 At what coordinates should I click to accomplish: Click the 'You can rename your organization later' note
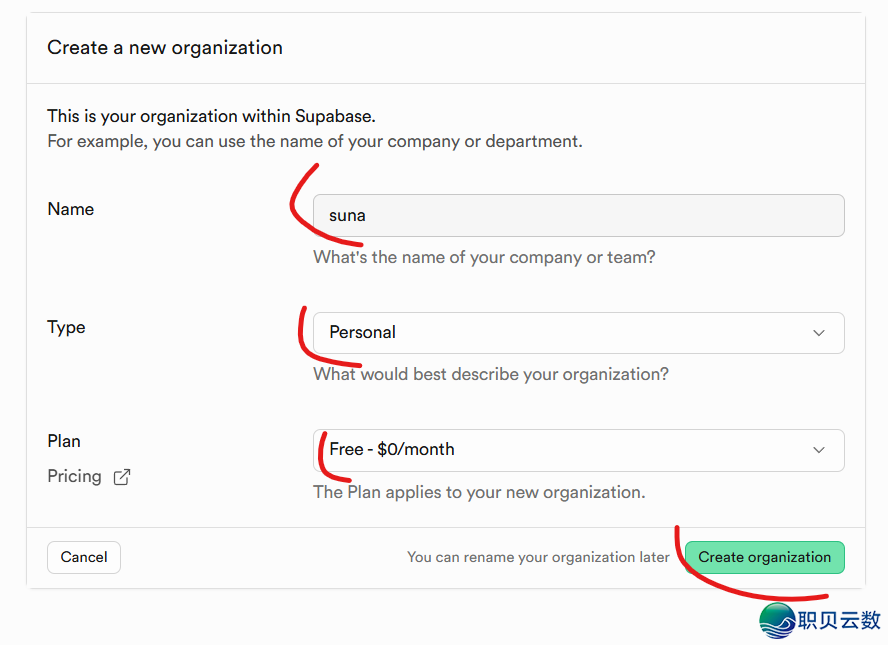click(538, 557)
